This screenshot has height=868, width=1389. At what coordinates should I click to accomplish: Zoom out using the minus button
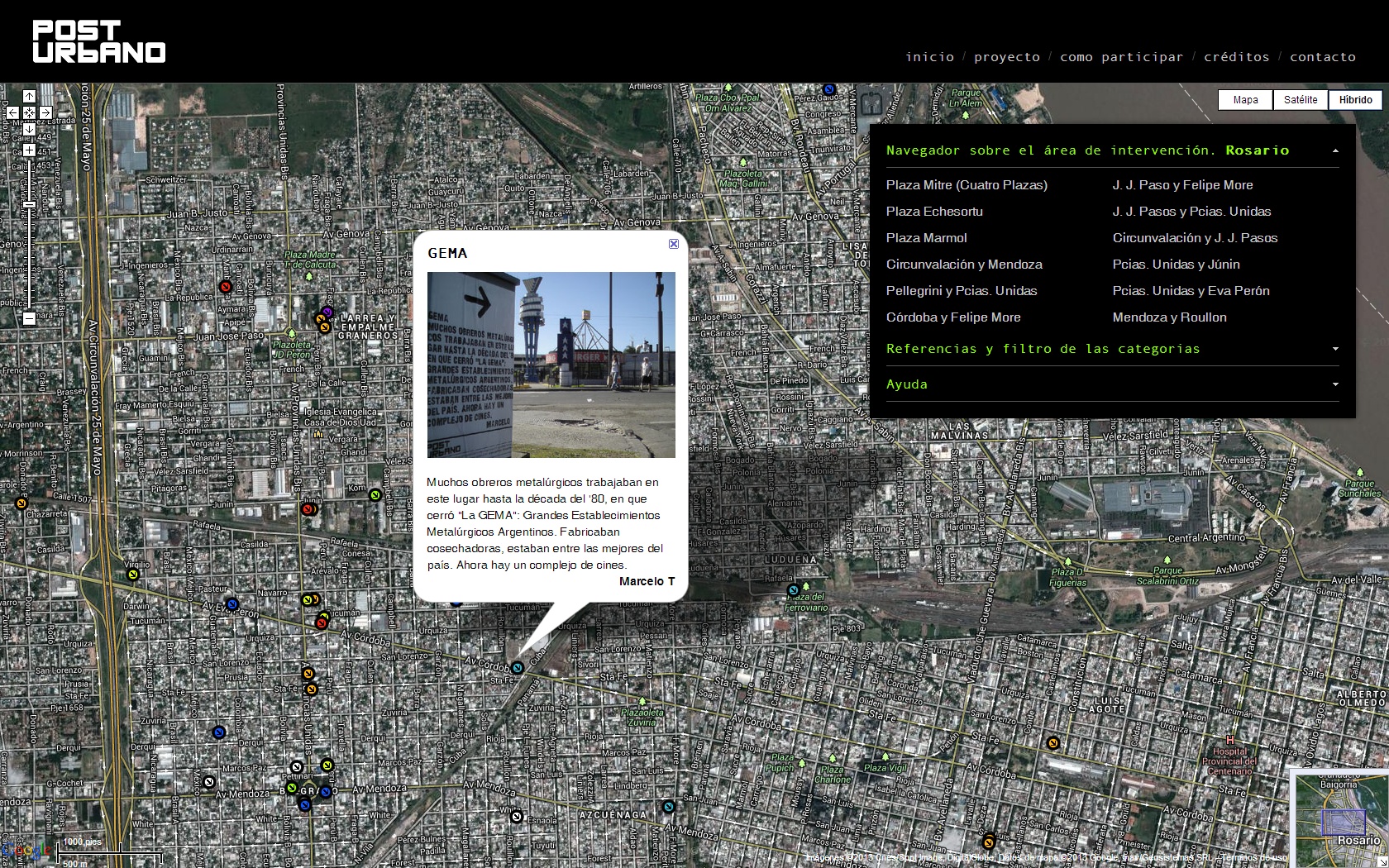point(29,318)
